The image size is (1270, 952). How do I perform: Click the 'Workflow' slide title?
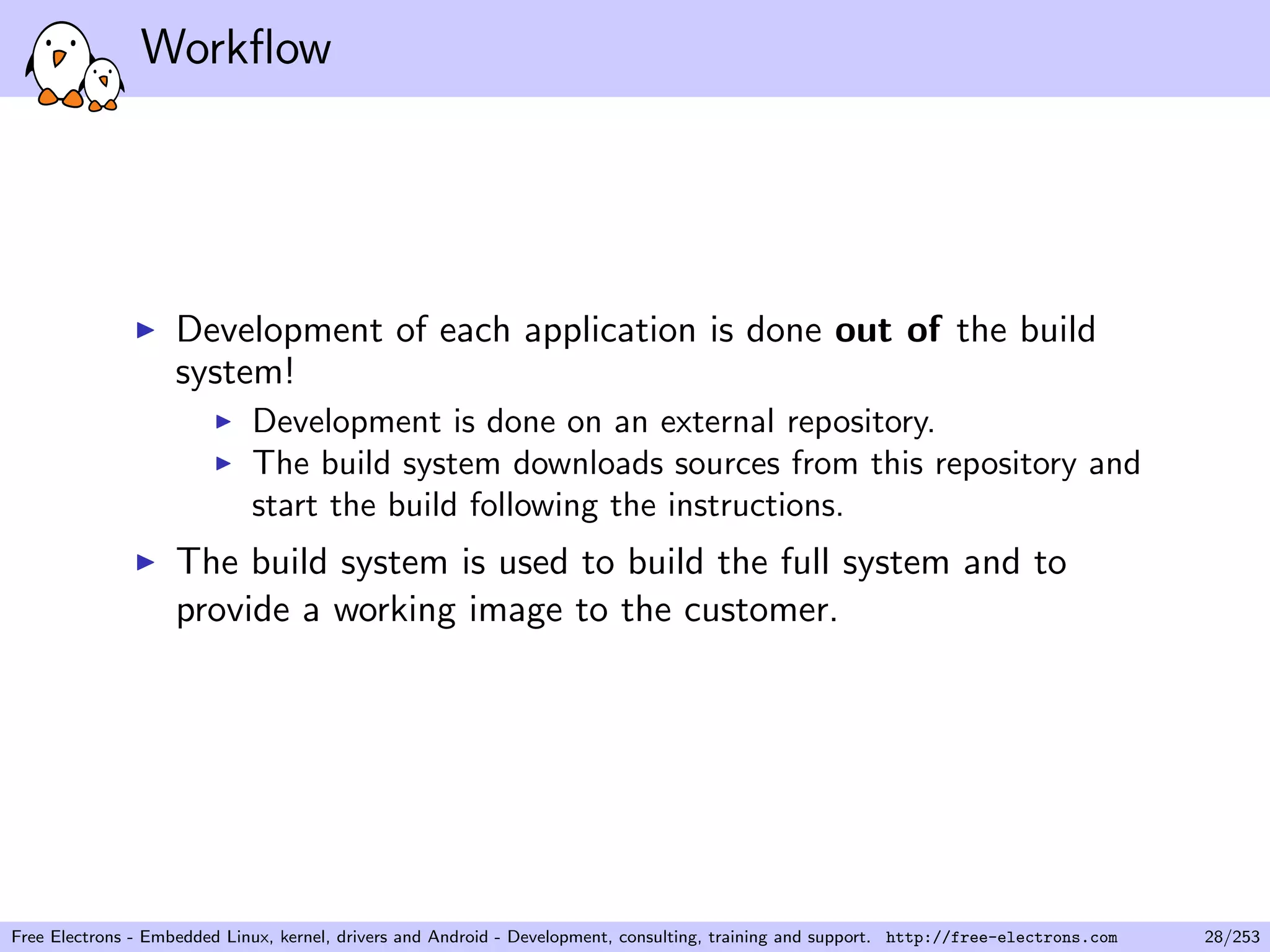236,48
